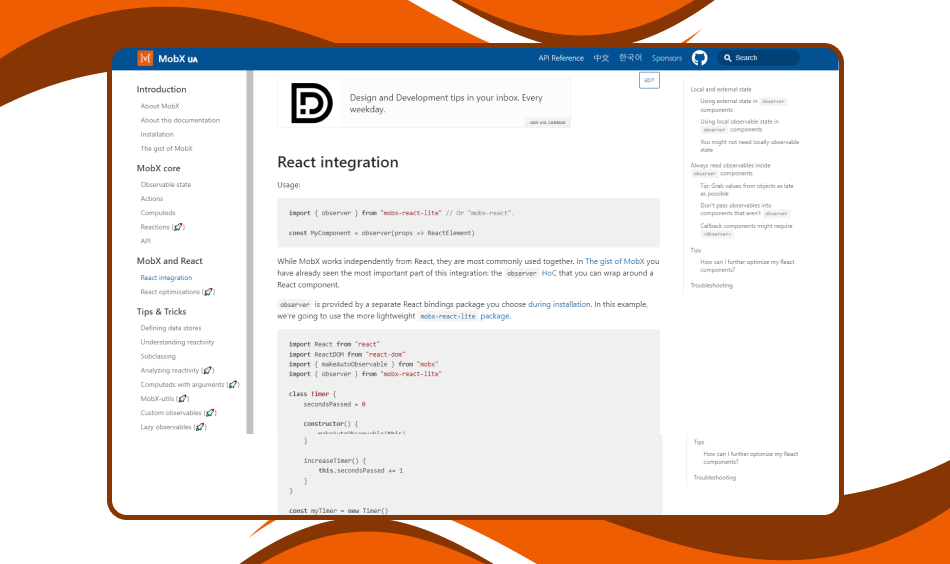
Task: Switch to Korean (한국어) docs
Action: (x=630, y=58)
